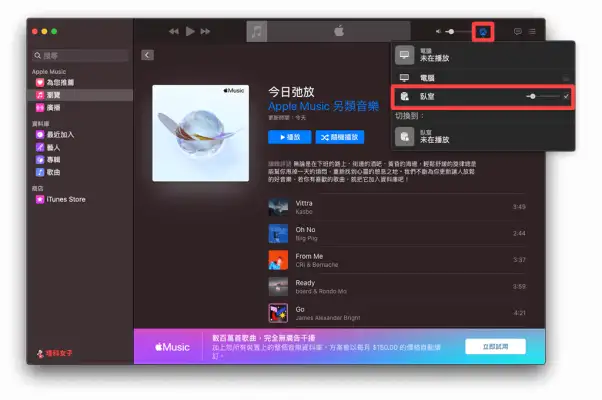
Task: Click the 專輯 album icon
Action: point(40,160)
